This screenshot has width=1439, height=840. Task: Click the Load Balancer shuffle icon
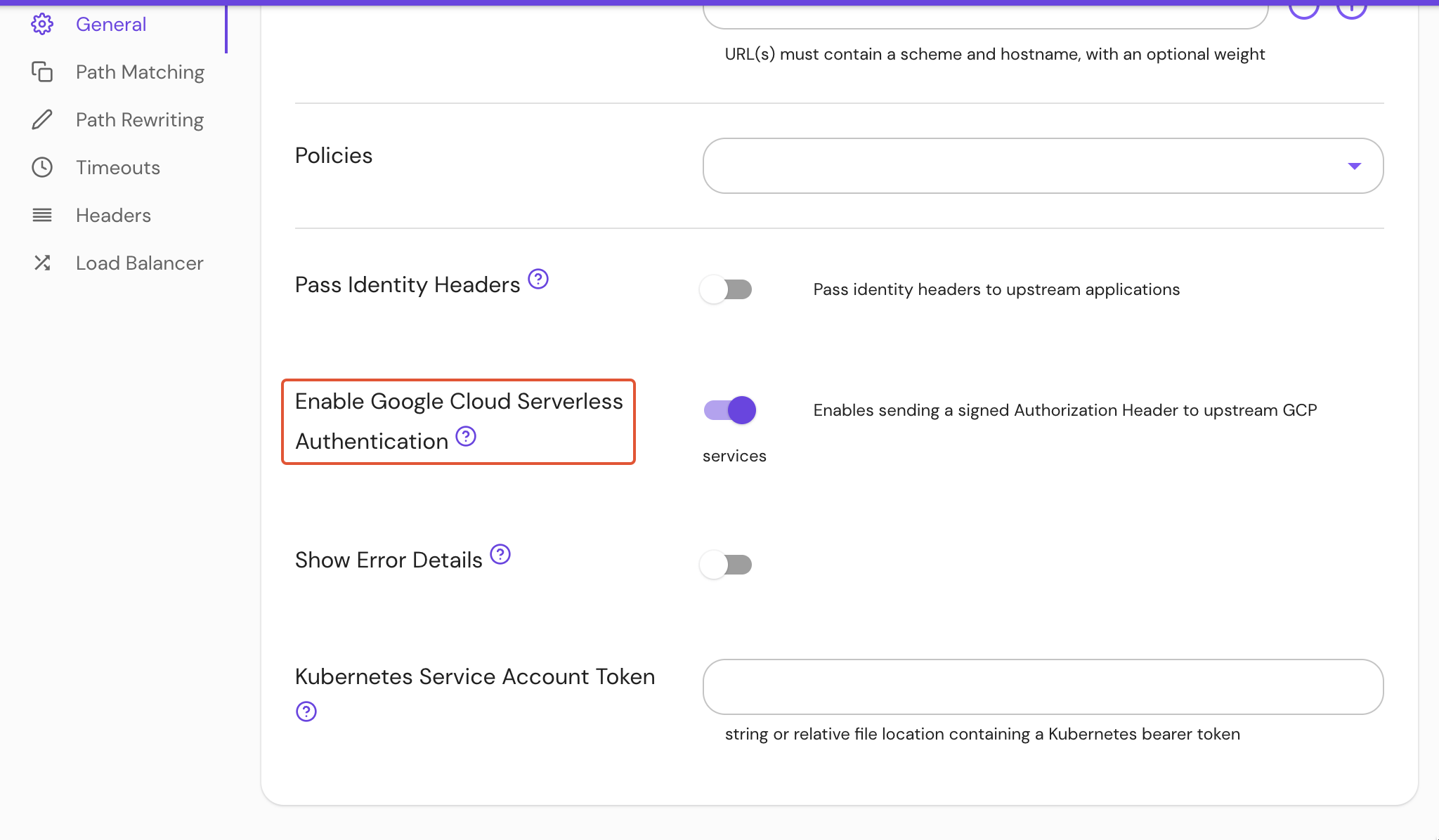point(42,263)
